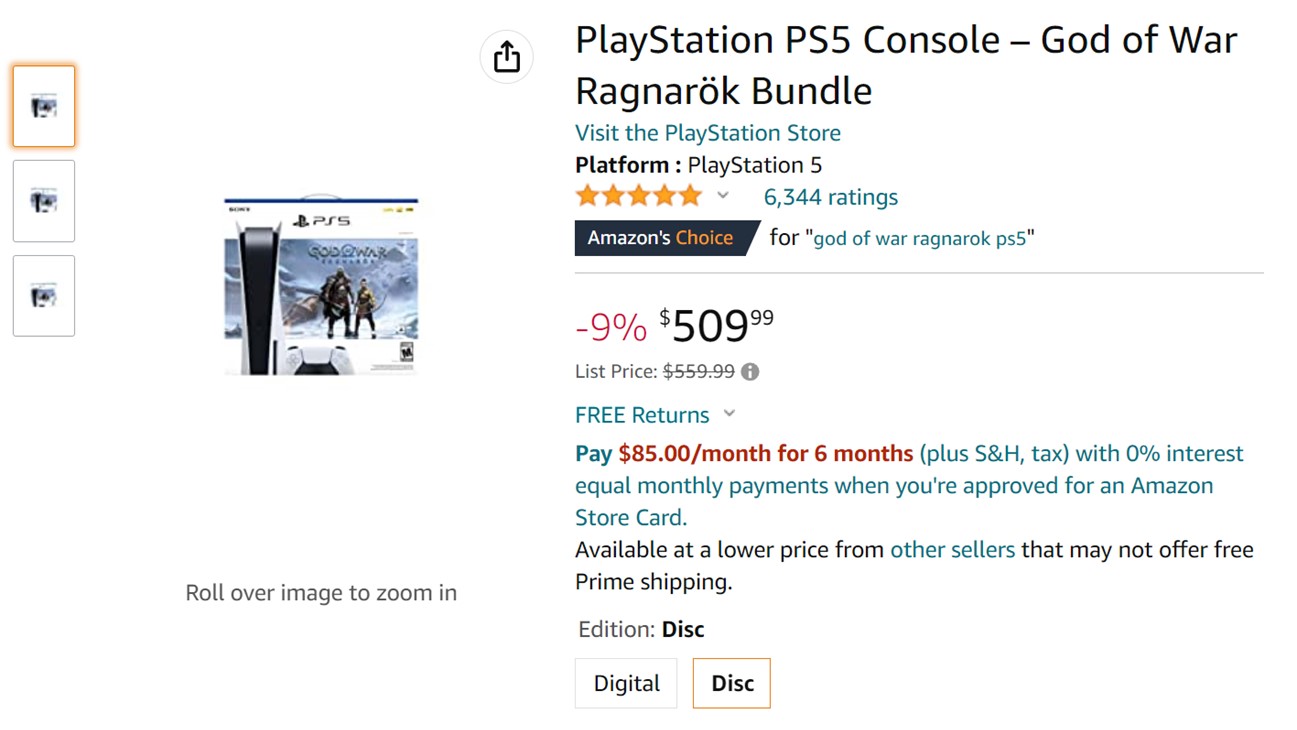Select the third product thumbnail

click(44, 296)
